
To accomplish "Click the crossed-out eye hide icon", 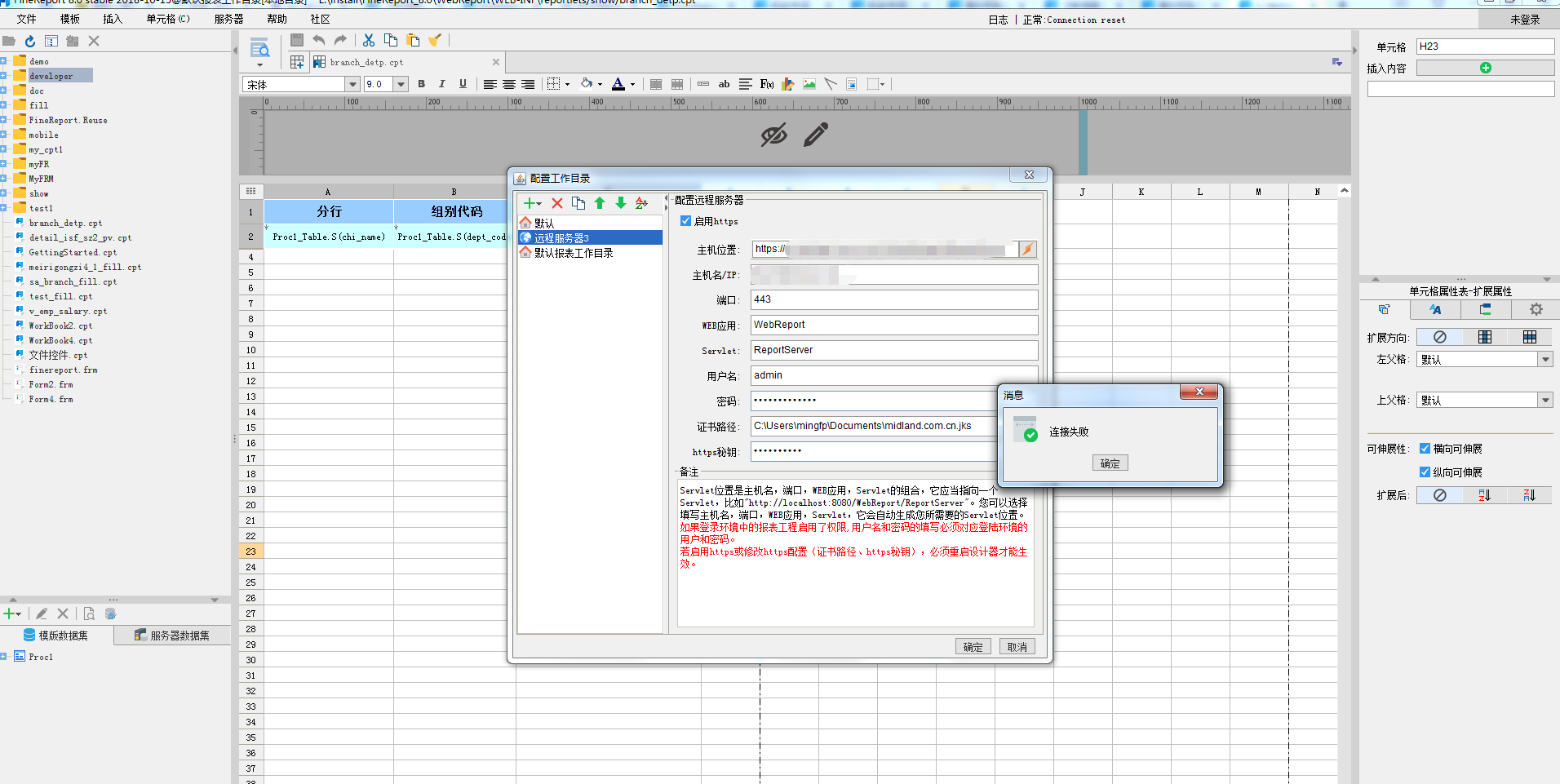I will tap(773, 135).
